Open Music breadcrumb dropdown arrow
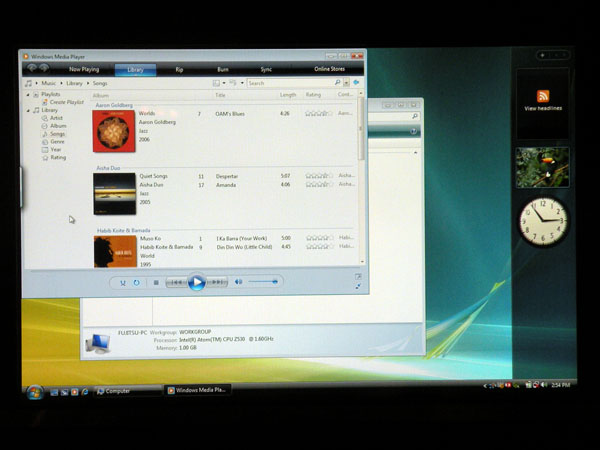Viewport: 600px width, 450px height. 37,83
